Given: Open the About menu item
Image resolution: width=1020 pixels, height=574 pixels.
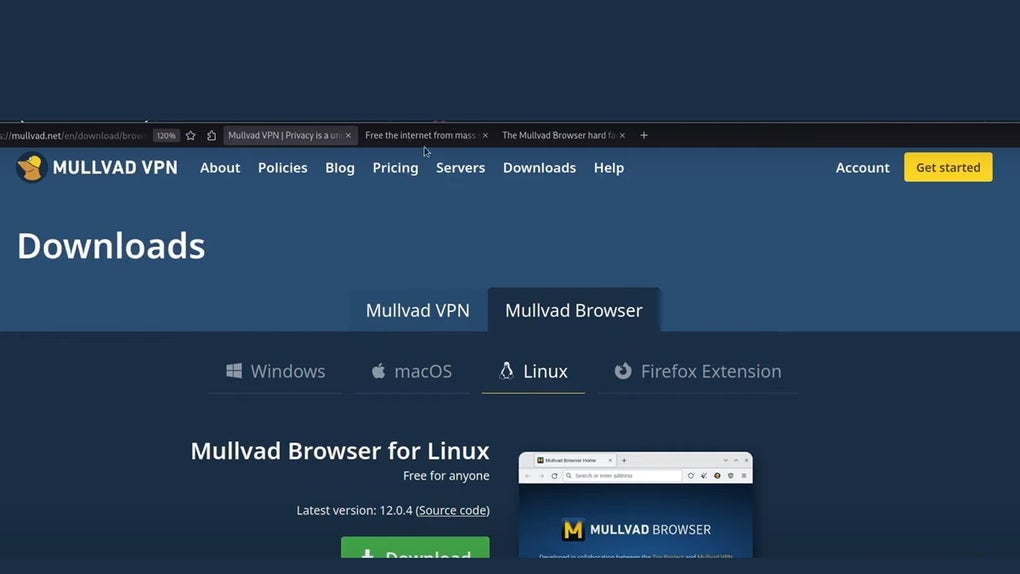Looking at the screenshot, I should click(x=220, y=168).
